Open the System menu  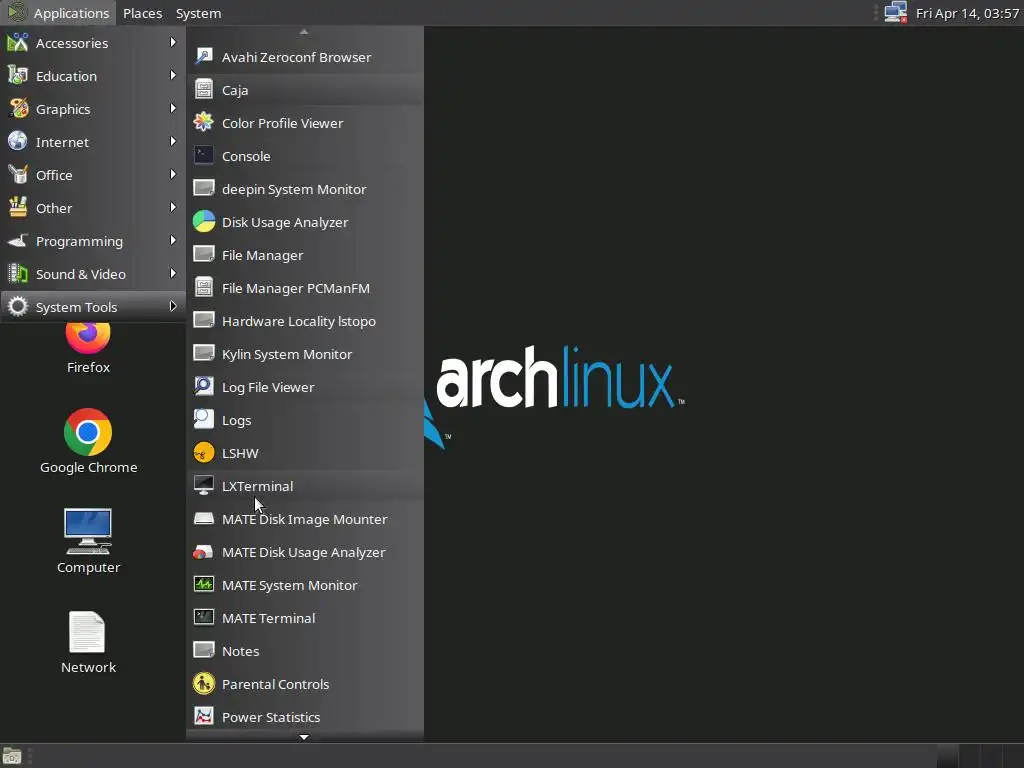point(199,13)
